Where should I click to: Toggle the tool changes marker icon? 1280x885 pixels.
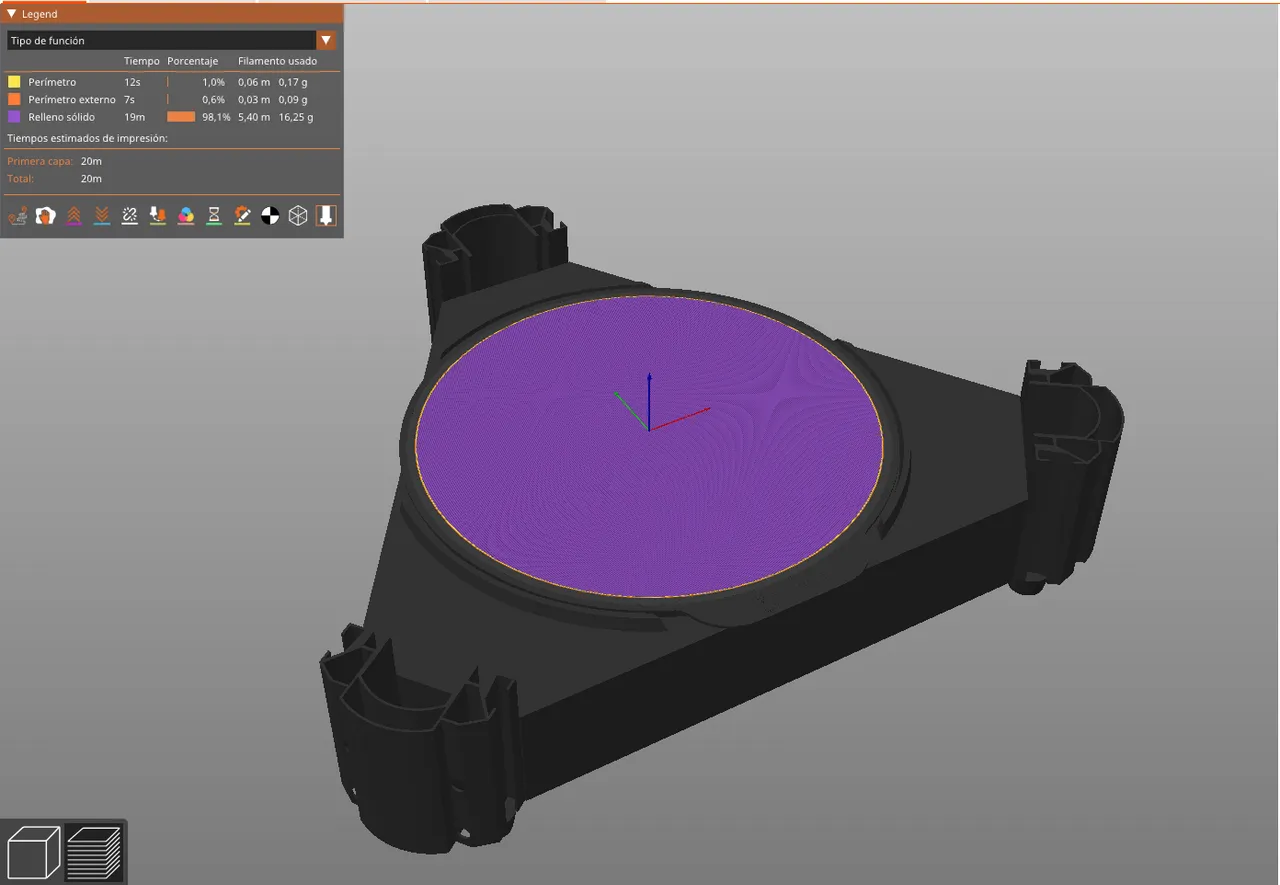[157, 215]
